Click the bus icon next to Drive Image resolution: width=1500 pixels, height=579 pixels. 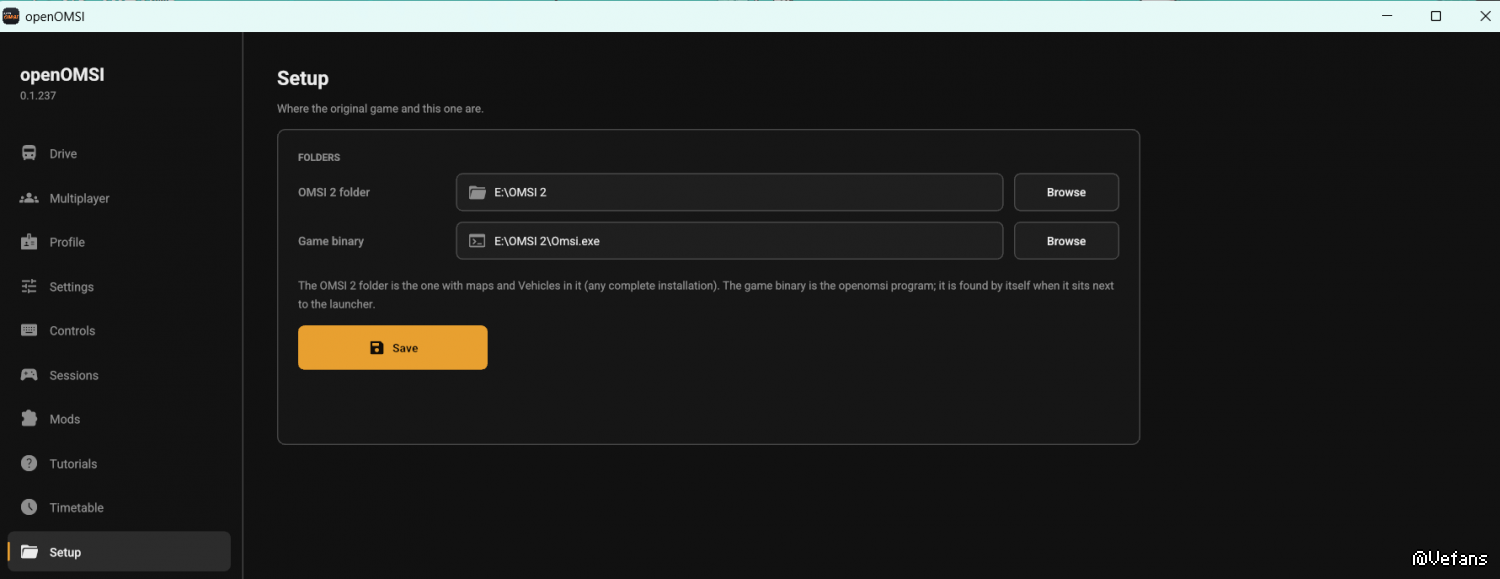(29, 154)
